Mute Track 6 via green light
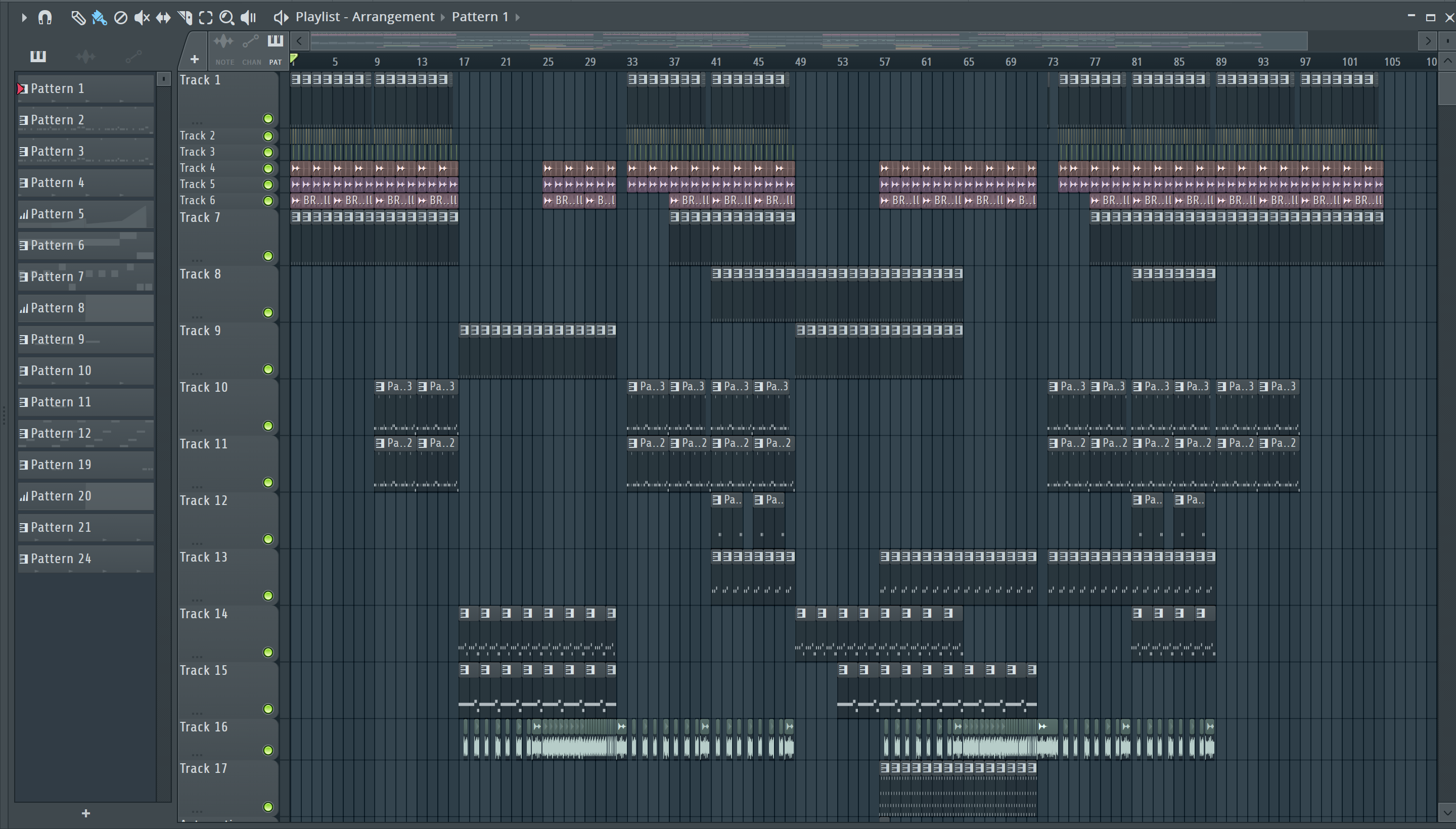Viewport: 1456px width, 829px height. pos(267,200)
